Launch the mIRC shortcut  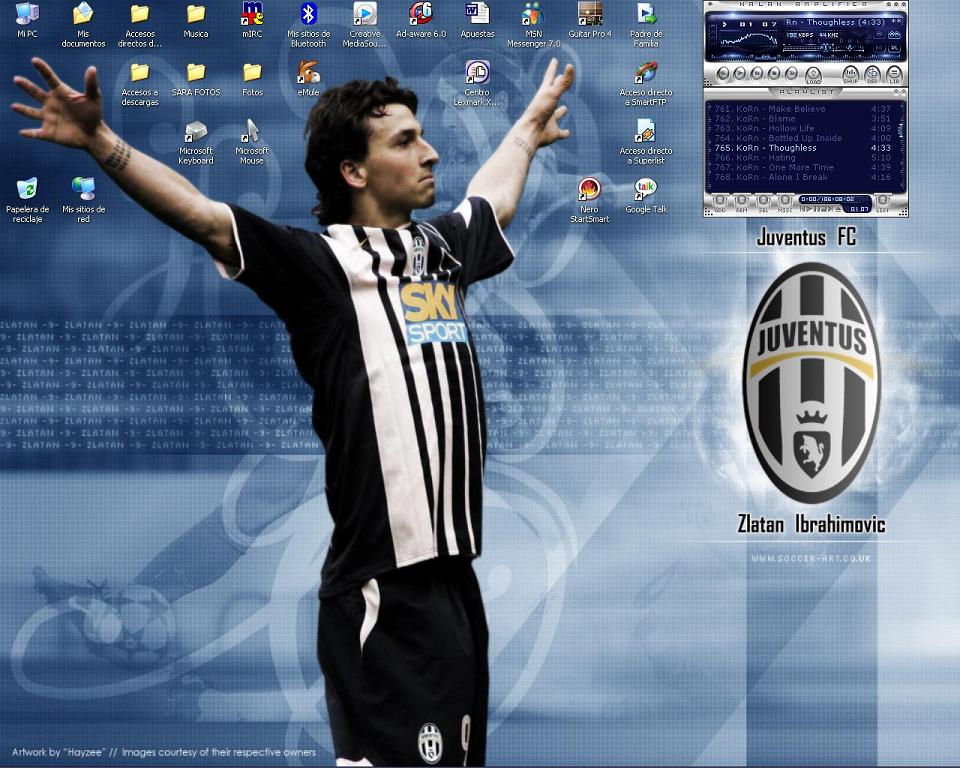(x=252, y=20)
